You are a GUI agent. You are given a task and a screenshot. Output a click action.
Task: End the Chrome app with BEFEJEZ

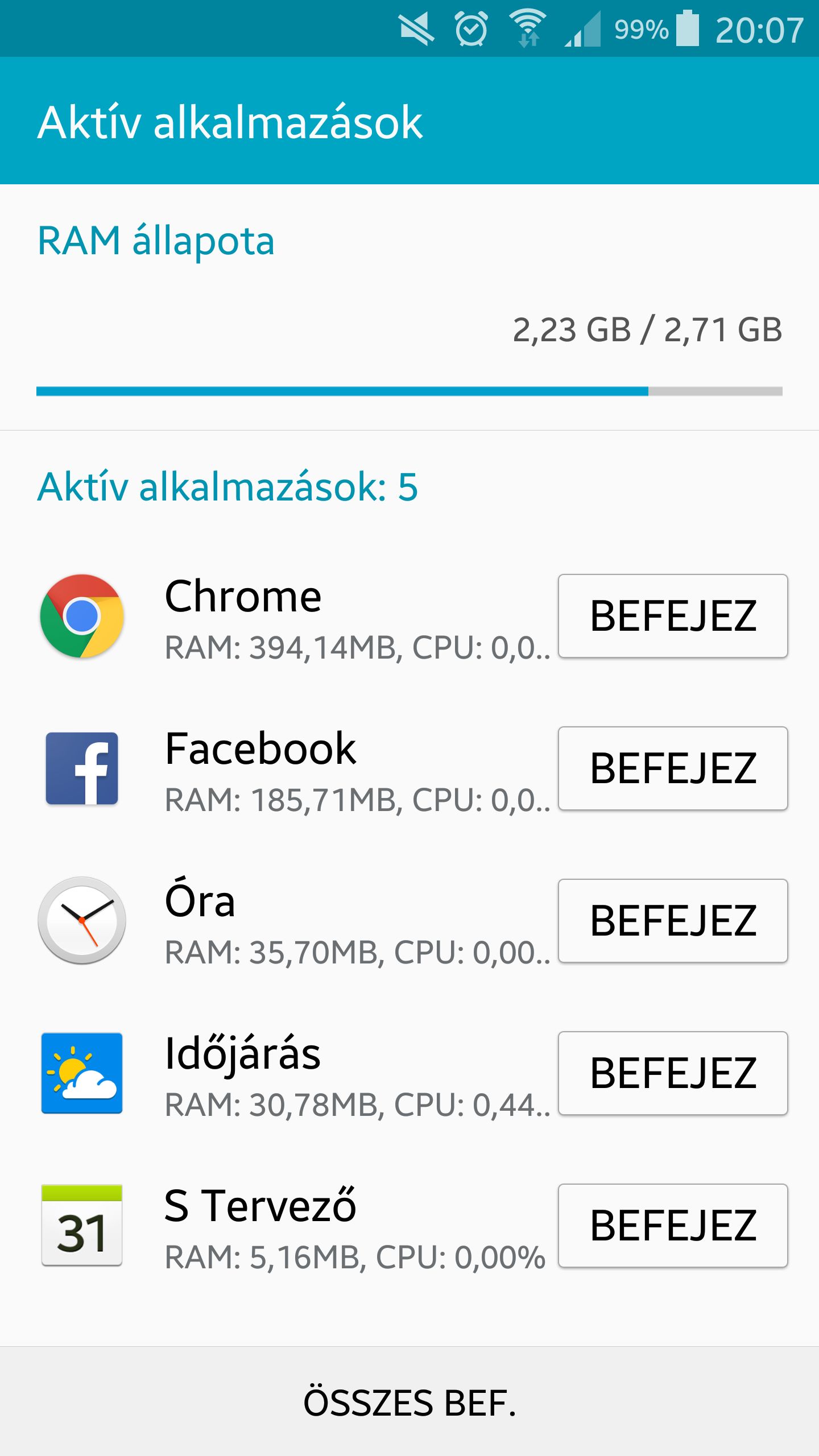coord(673,616)
